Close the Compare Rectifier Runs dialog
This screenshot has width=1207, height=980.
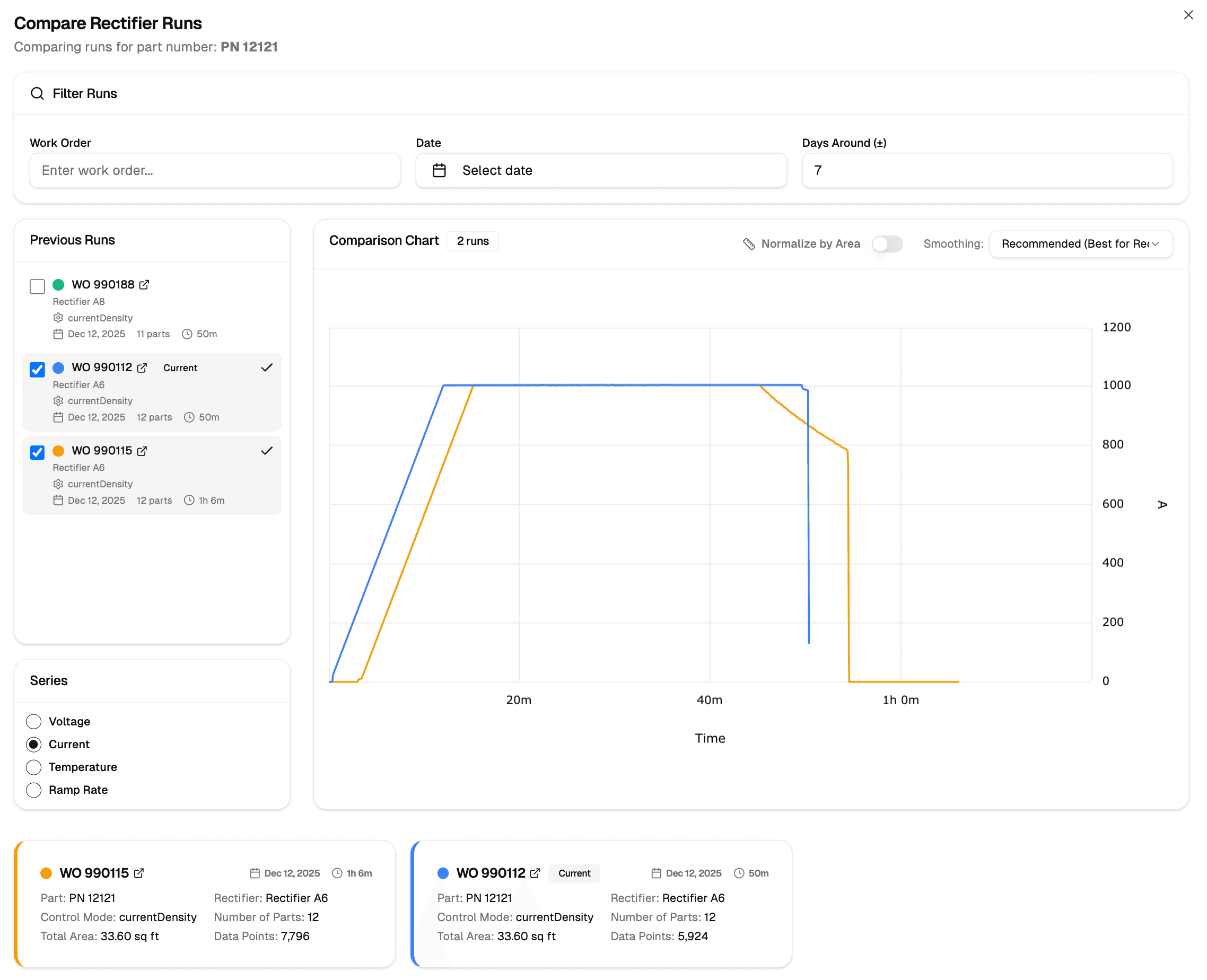click(1189, 15)
